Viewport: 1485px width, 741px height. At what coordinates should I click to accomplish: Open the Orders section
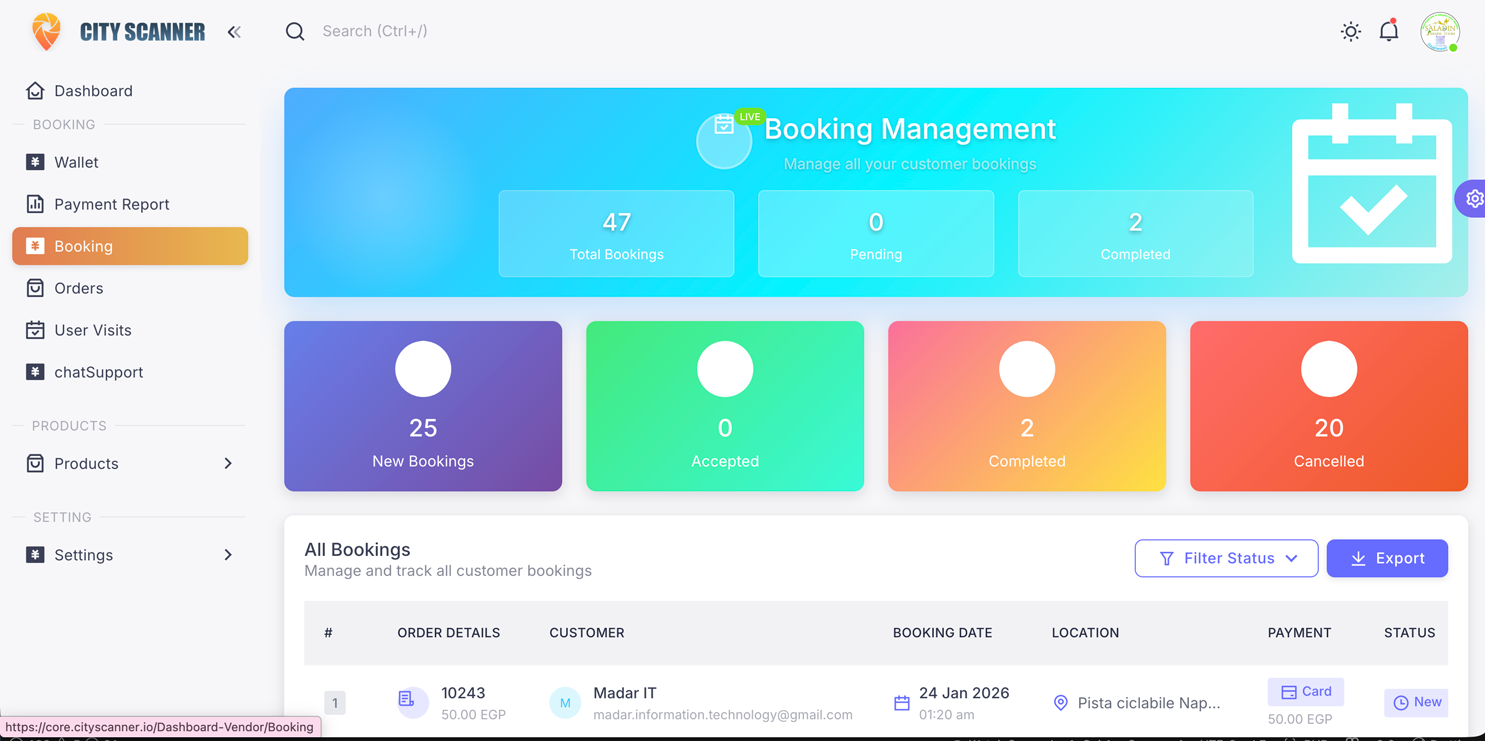[79, 288]
